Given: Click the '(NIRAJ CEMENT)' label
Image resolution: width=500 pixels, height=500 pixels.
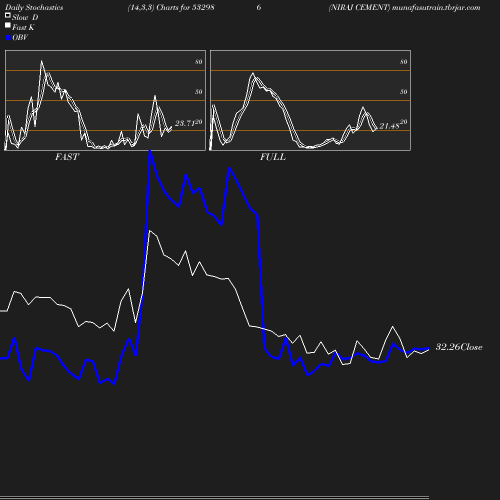Looking at the screenshot, I should point(359,8).
